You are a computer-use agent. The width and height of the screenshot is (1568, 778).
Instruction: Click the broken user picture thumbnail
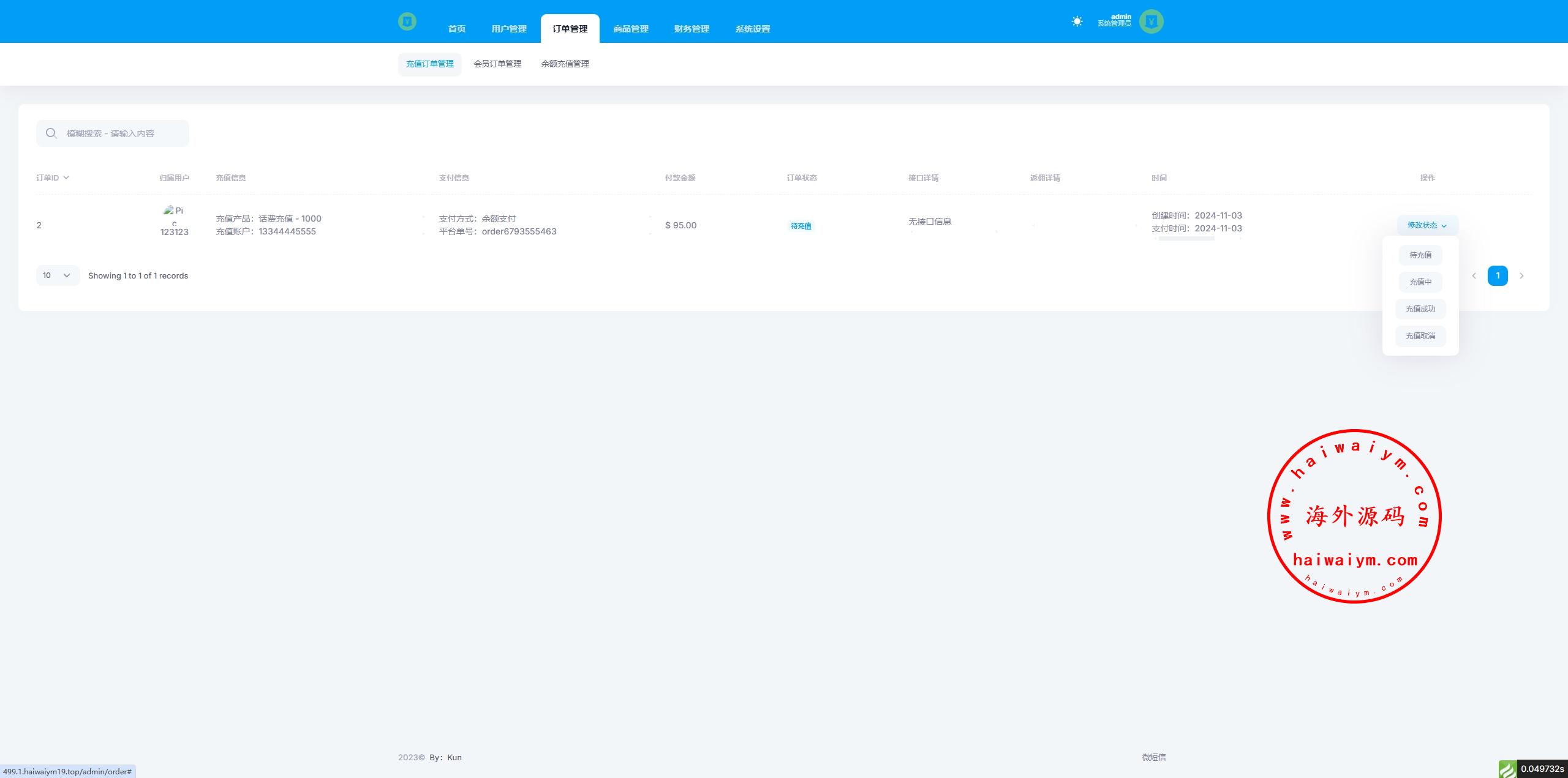[x=169, y=211]
